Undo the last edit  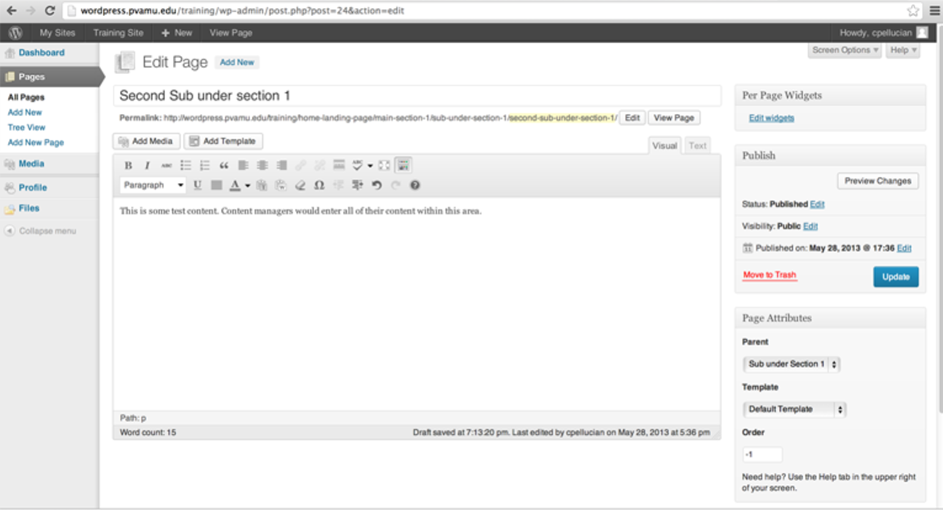[x=377, y=185]
